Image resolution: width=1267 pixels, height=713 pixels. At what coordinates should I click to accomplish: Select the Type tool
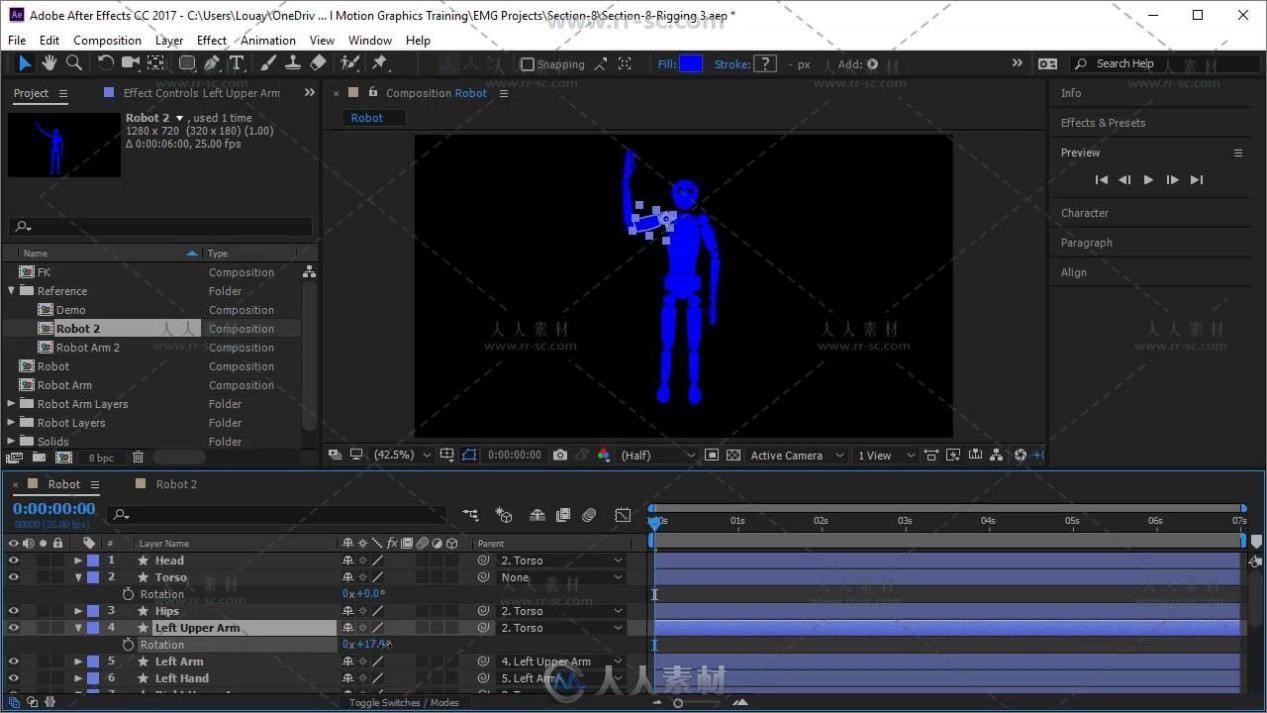coord(237,63)
